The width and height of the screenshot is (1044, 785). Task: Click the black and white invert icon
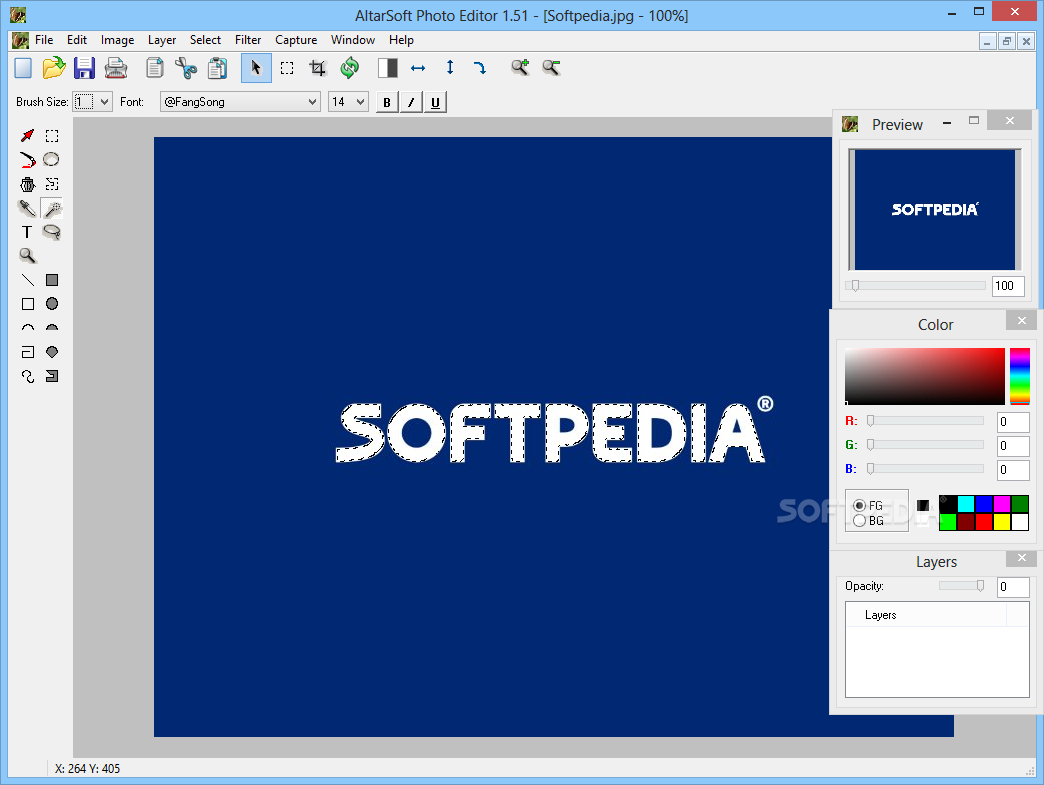pos(388,68)
